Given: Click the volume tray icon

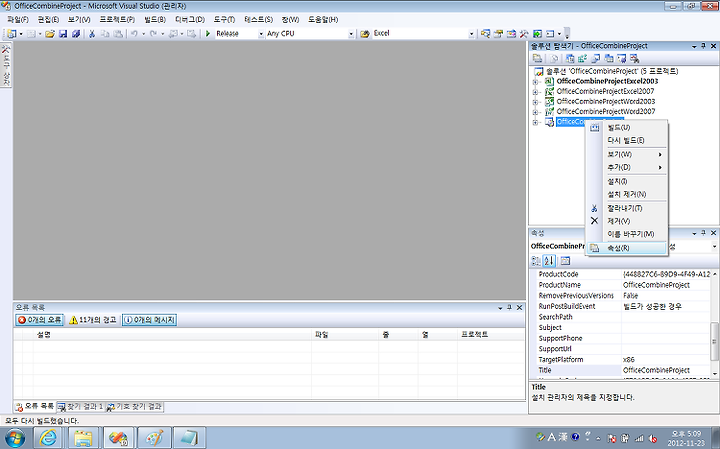Looking at the screenshot, I should [652, 438].
